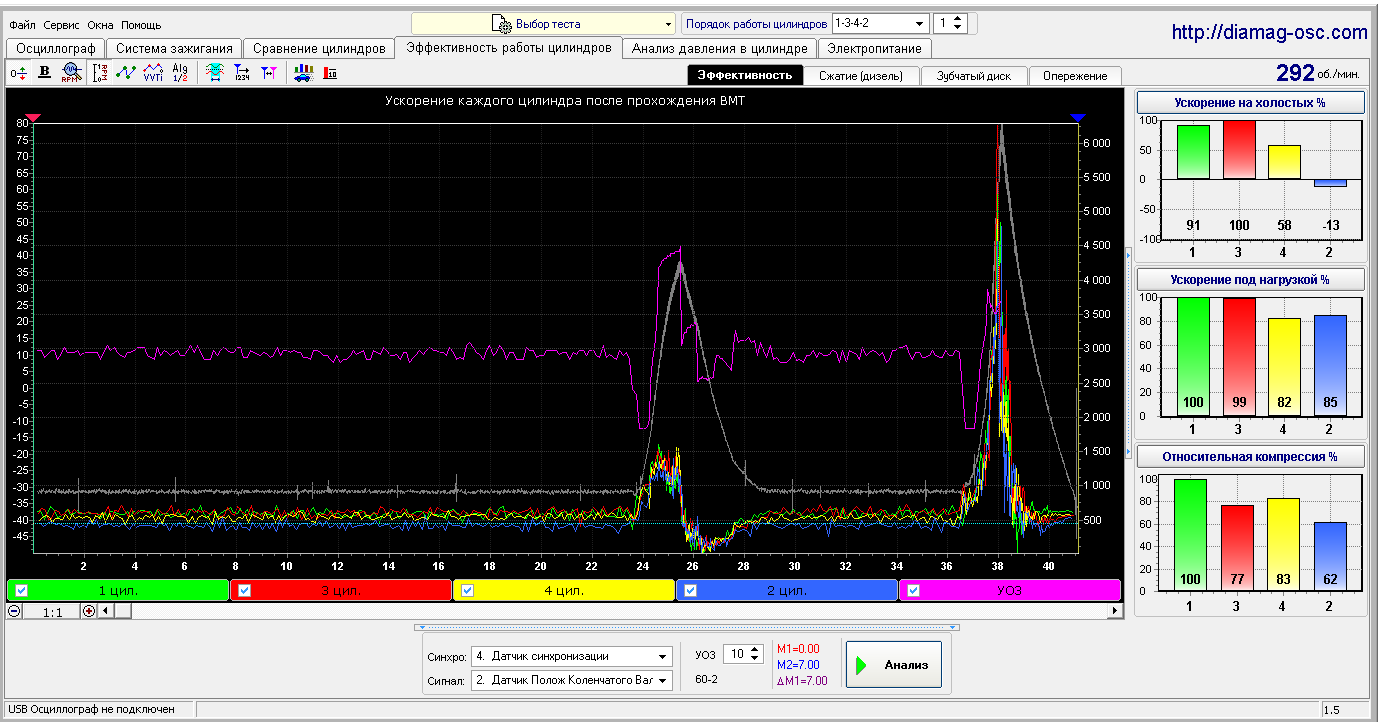Click the 1:1 zoom scale label
1382x722 pixels.
[x=52, y=612]
